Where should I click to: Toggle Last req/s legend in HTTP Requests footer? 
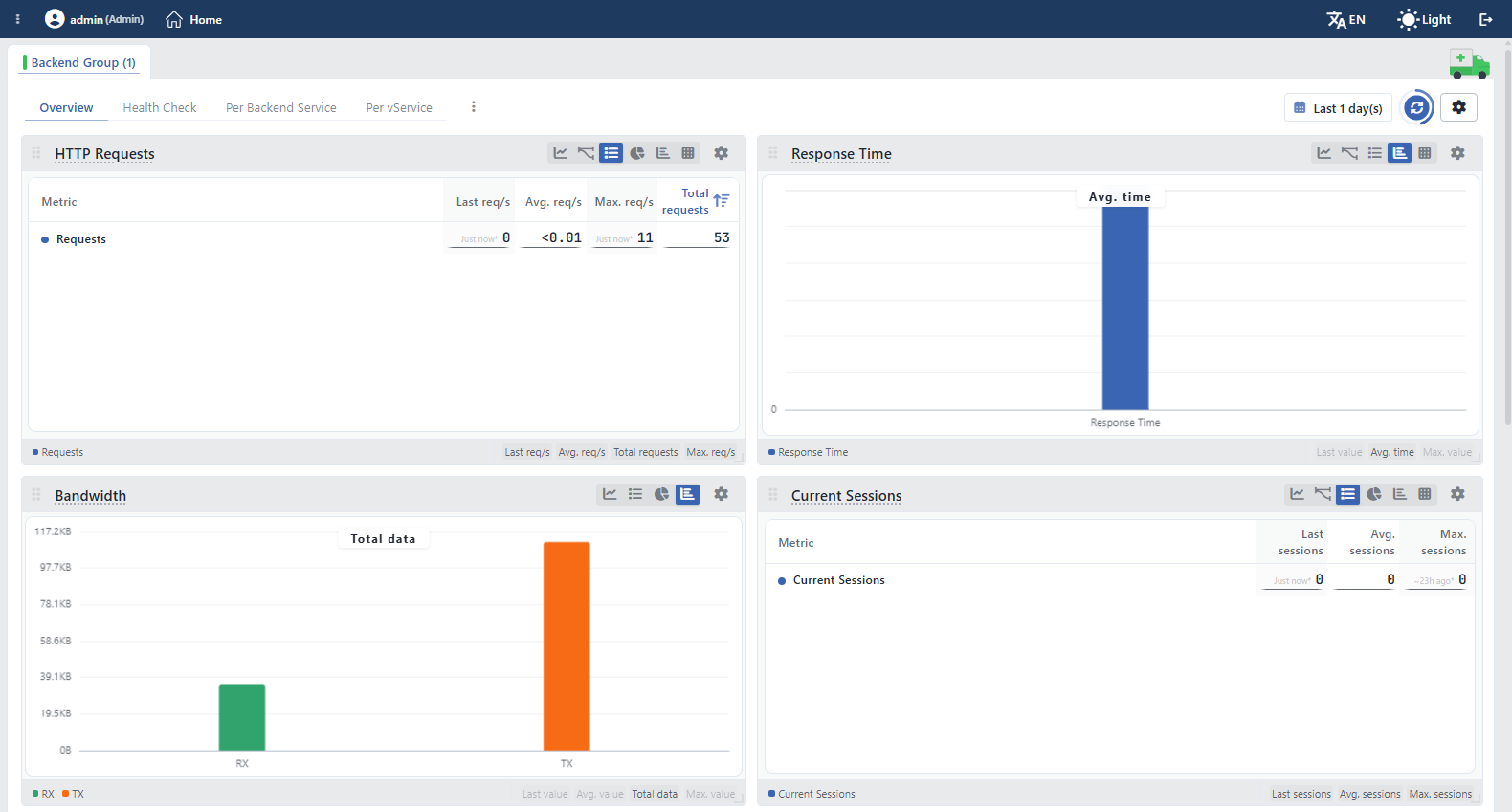click(x=527, y=452)
